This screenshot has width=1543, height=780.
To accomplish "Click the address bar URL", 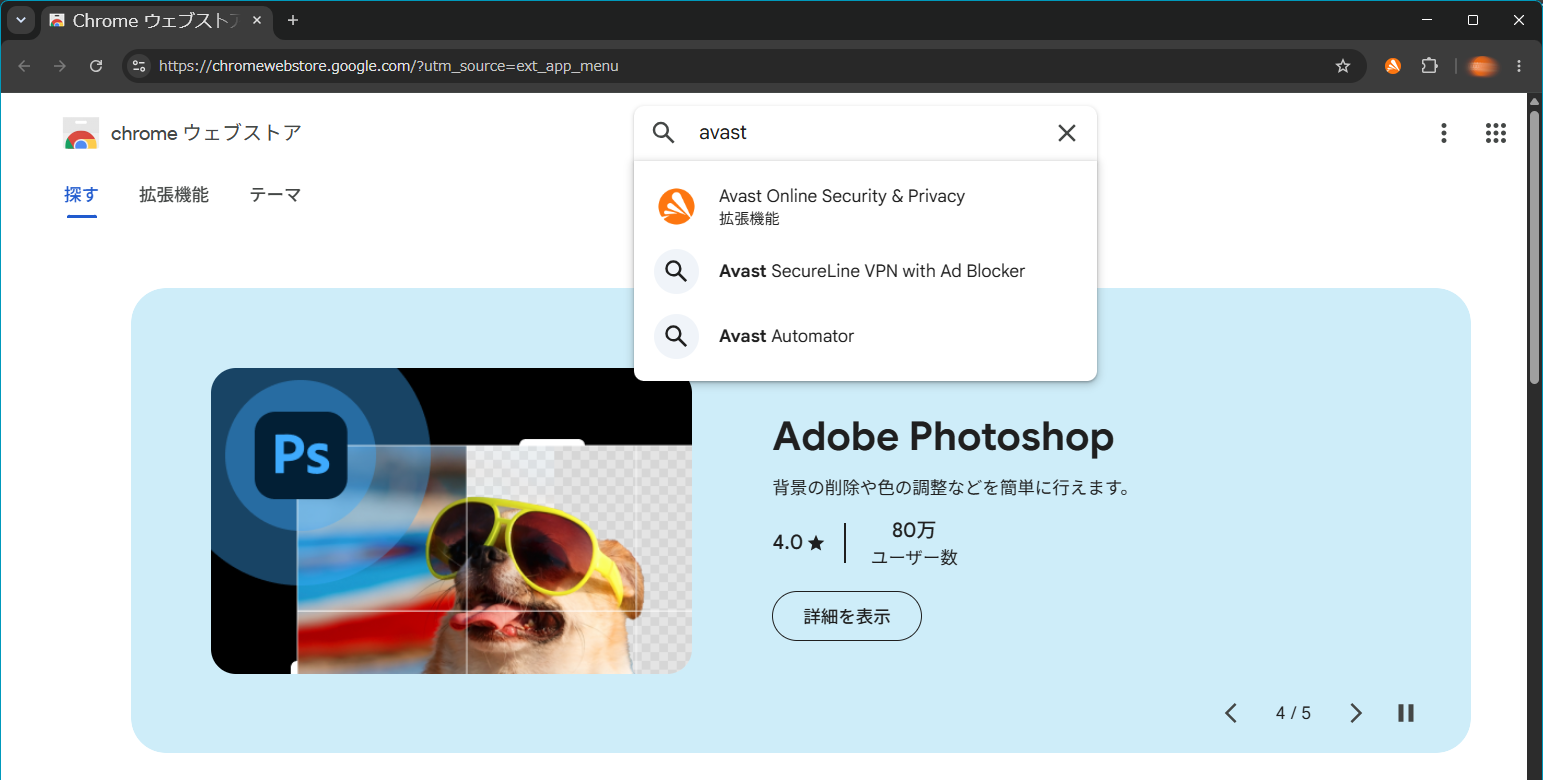I will click(389, 66).
